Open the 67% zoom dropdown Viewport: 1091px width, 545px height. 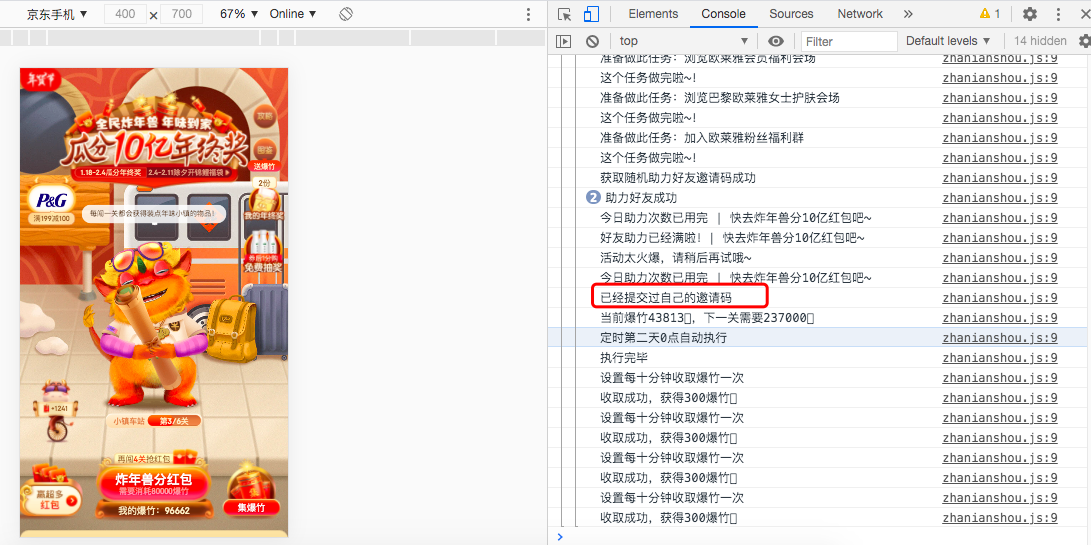pyautogui.click(x=239, y=14)
